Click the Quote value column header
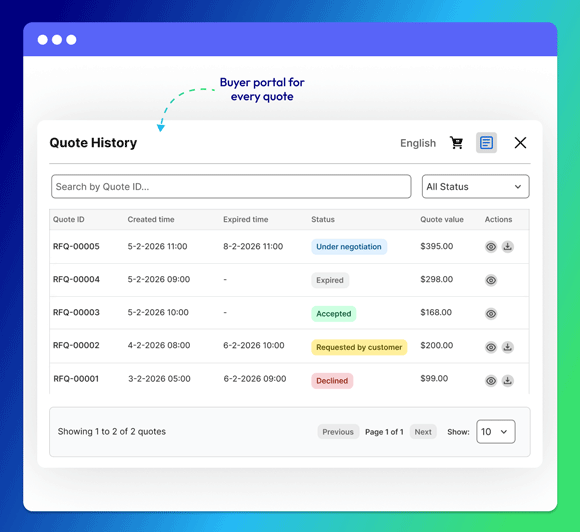 point(442,219)
